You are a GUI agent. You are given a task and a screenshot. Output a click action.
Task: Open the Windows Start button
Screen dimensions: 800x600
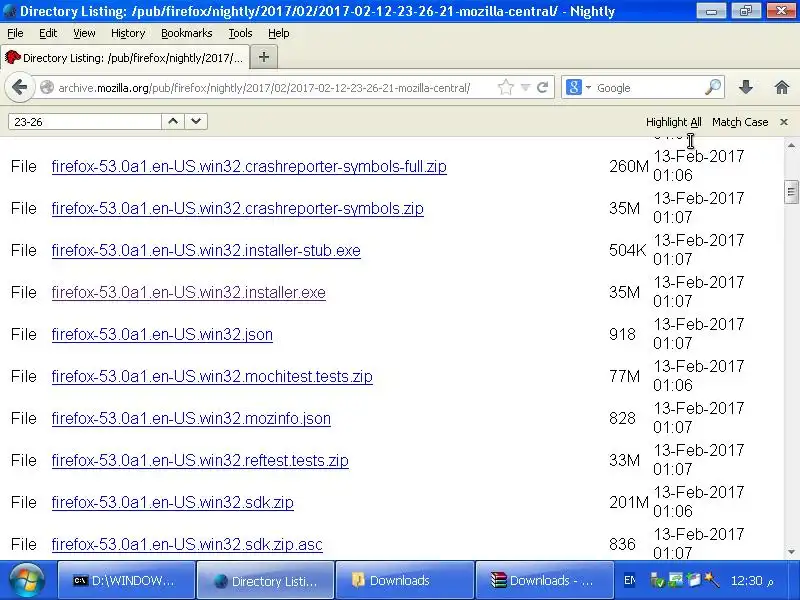click(x=27, y=581)
